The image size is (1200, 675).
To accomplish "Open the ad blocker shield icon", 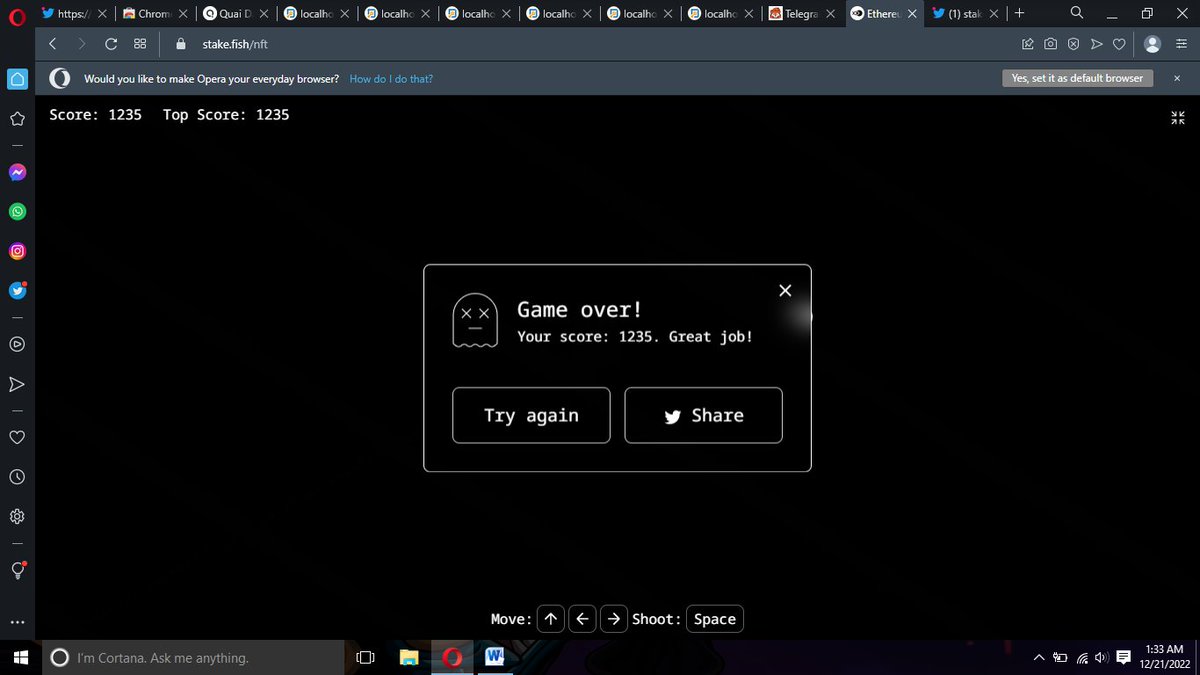I will click(x=1073, y=44).
